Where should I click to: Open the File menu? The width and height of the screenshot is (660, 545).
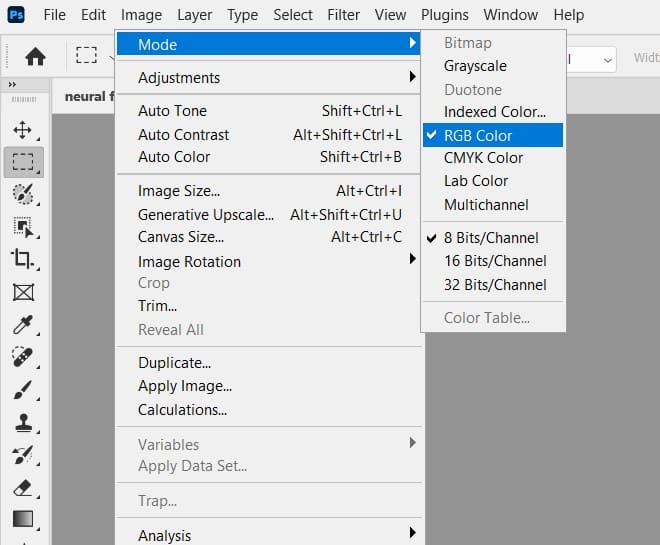click(x=54, y=15)
